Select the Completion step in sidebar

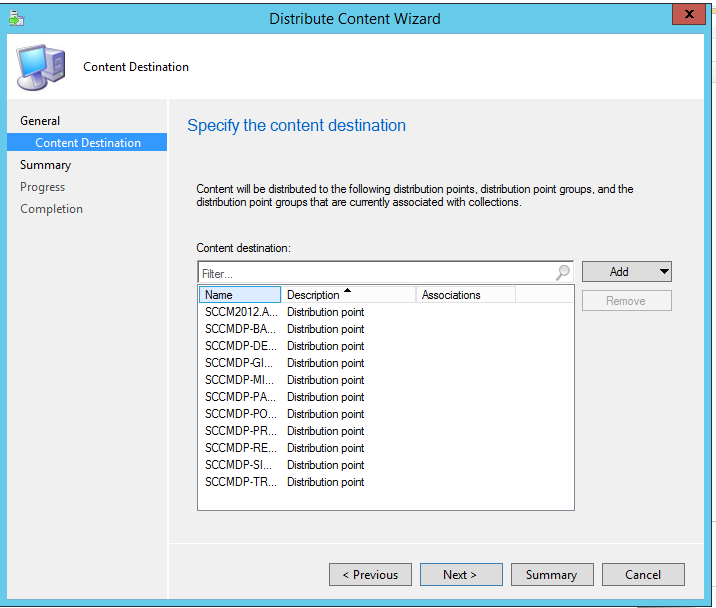(51, 209)
